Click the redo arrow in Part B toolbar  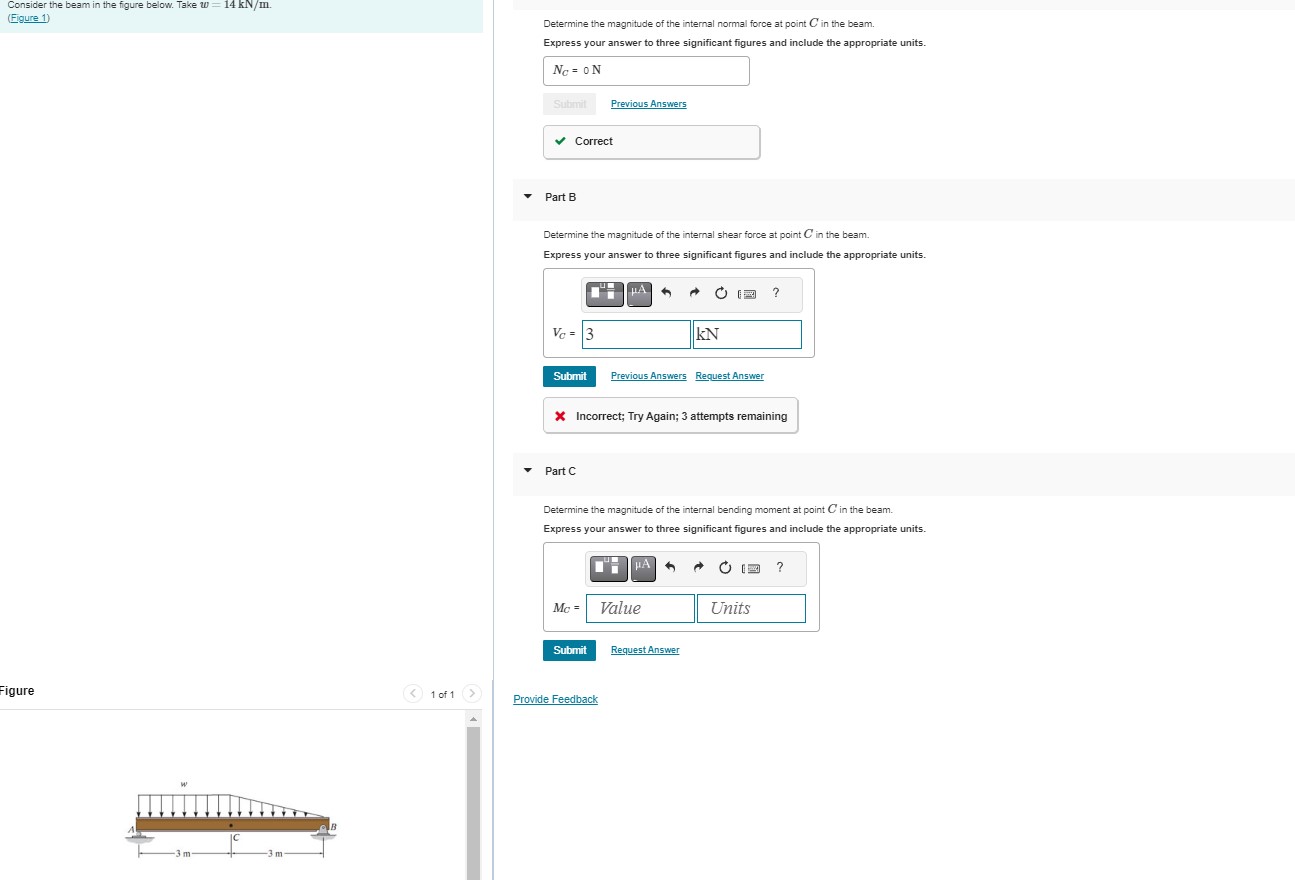click(696, 294)
